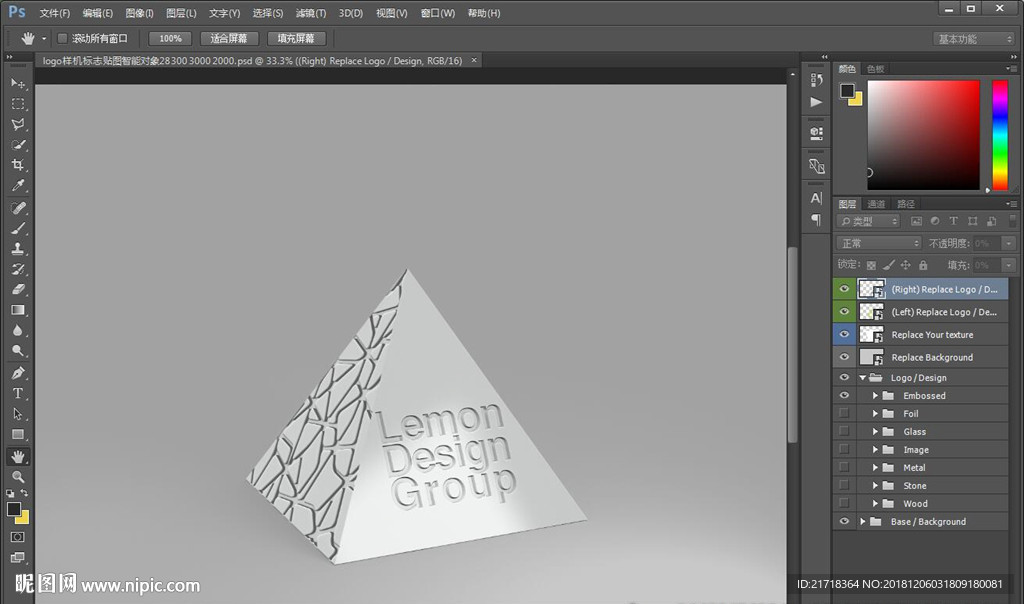Viewport: 1024px width, 604px height.
Task: Show the Glass group
Action: 844,431
